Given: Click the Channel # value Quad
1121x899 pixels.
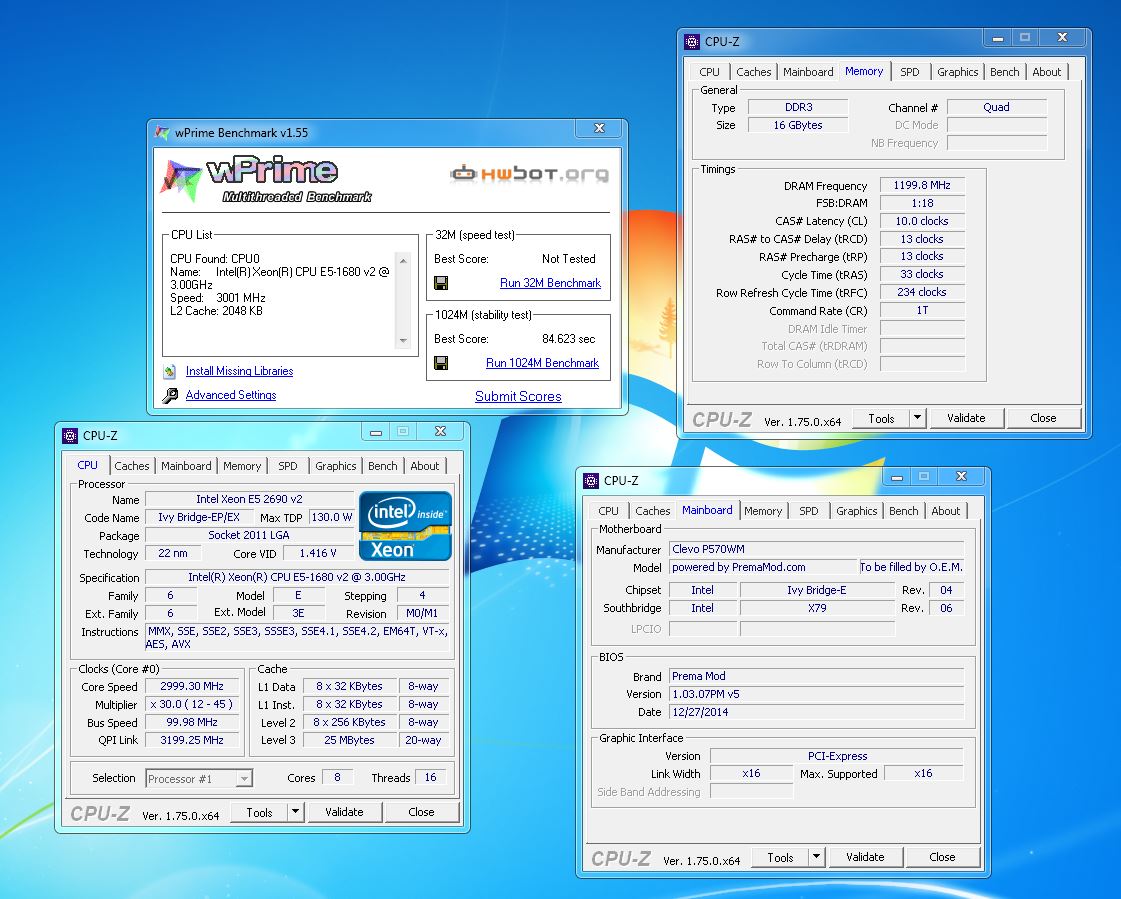Looking at the screenshot, I should click(997, 107).
